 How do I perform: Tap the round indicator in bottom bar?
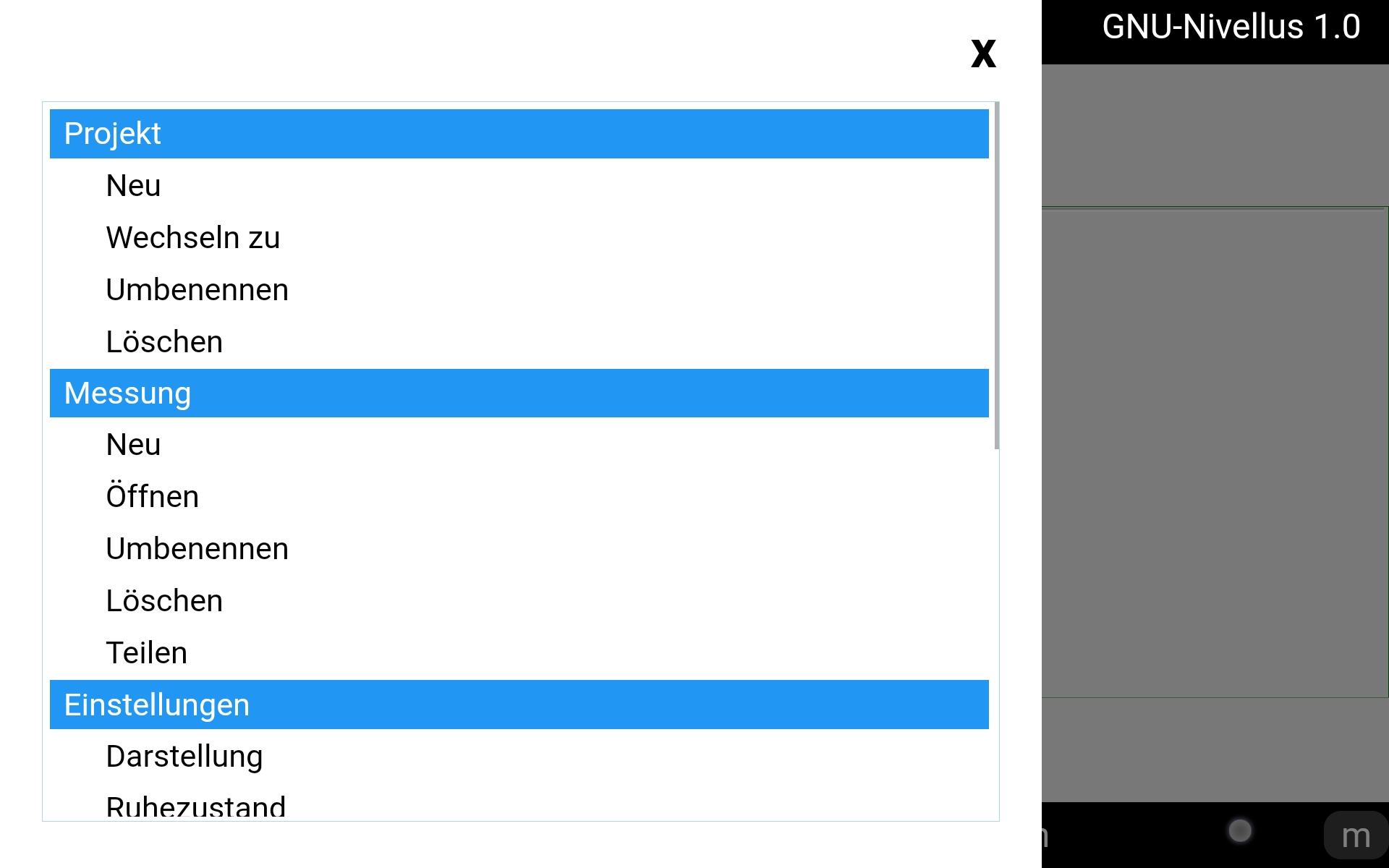(1240, 830)
